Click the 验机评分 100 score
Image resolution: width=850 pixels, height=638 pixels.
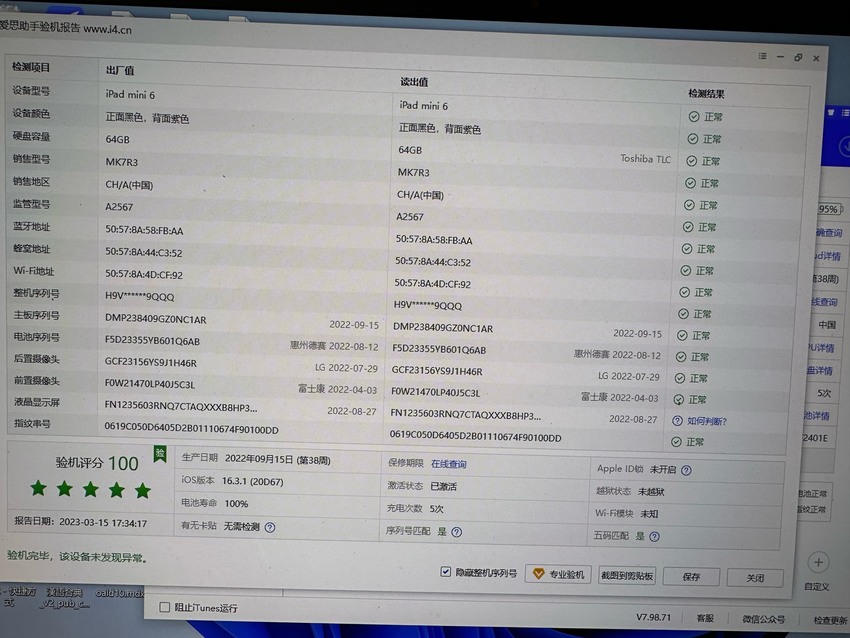tap(97, 463)
